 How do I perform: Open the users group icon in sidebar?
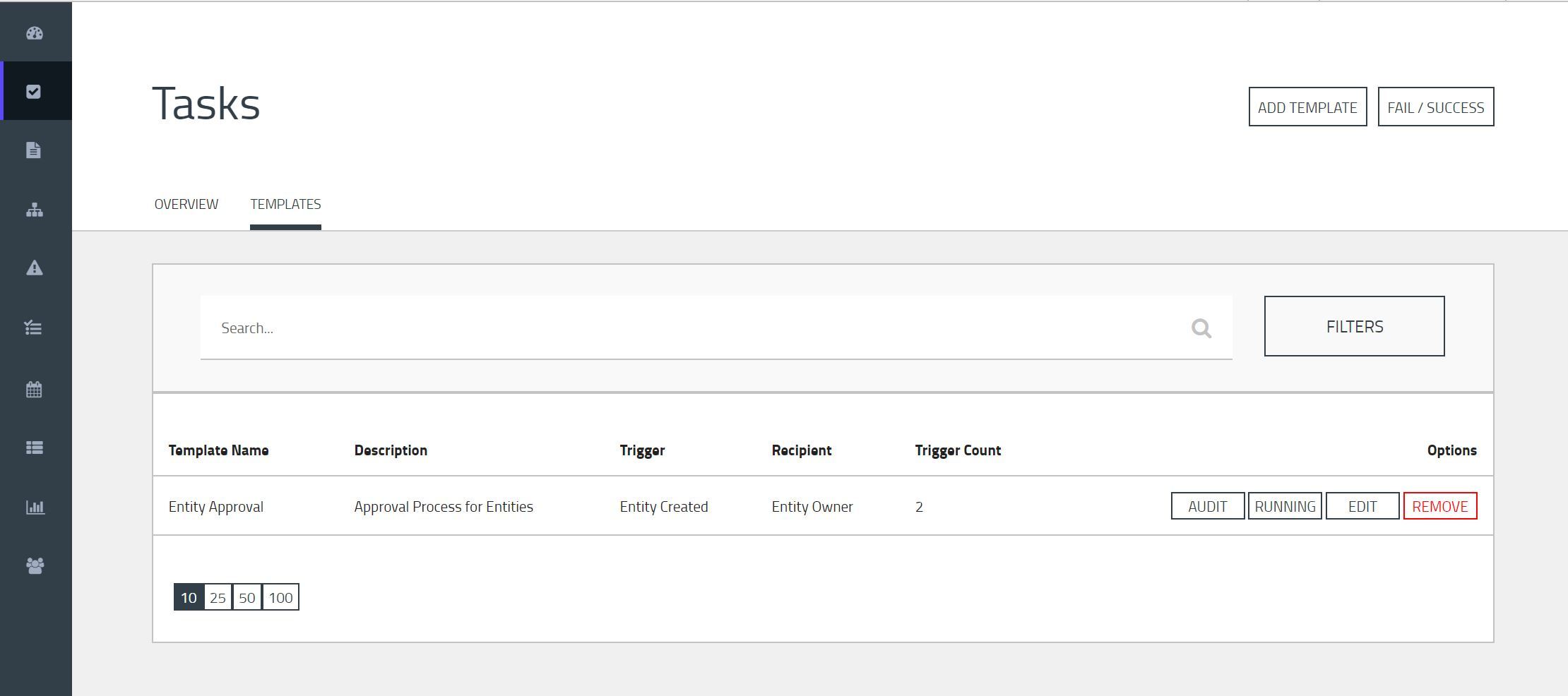(x=35, y=565)
